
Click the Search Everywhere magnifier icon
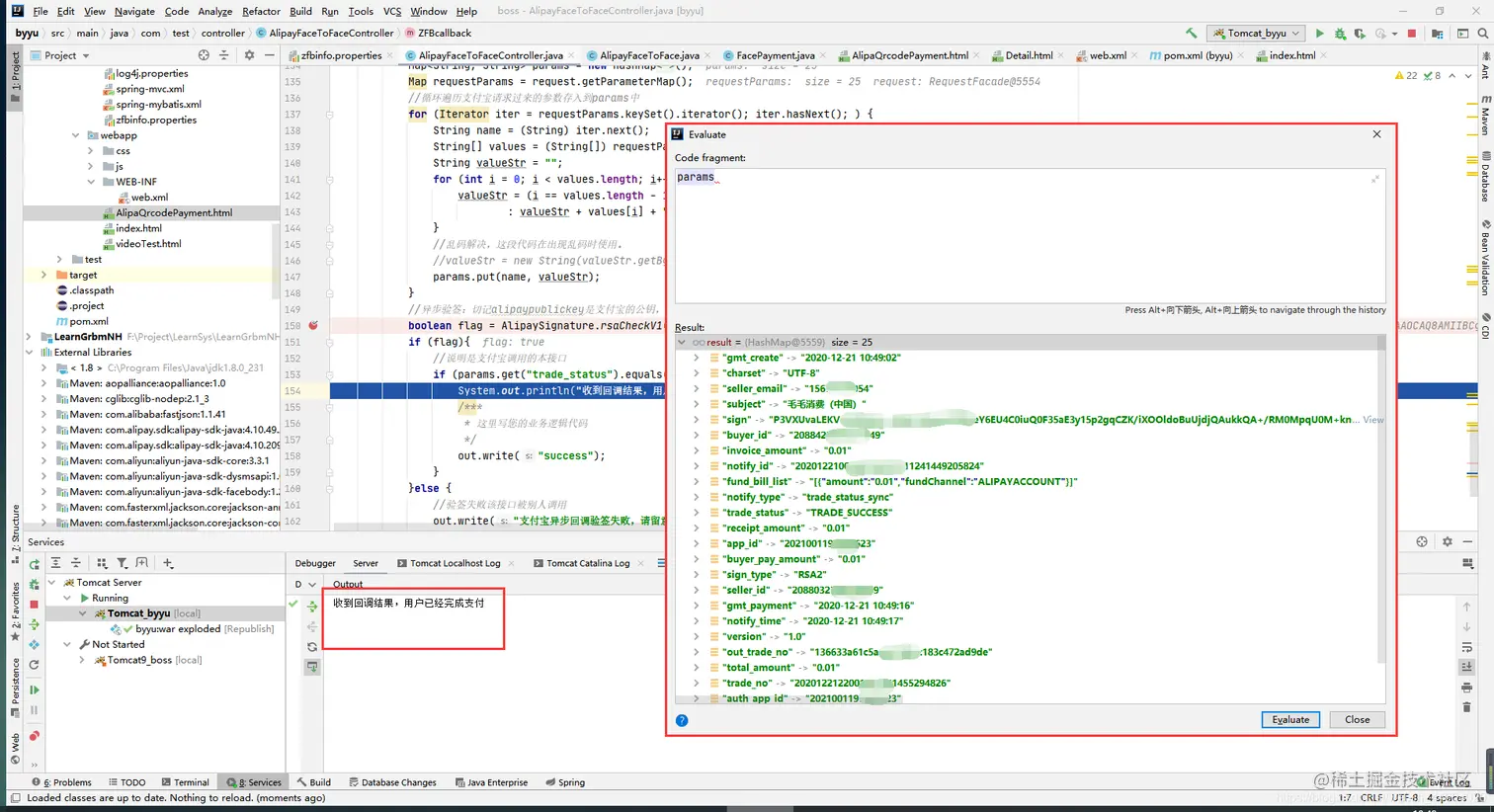tap(1482, 34)
